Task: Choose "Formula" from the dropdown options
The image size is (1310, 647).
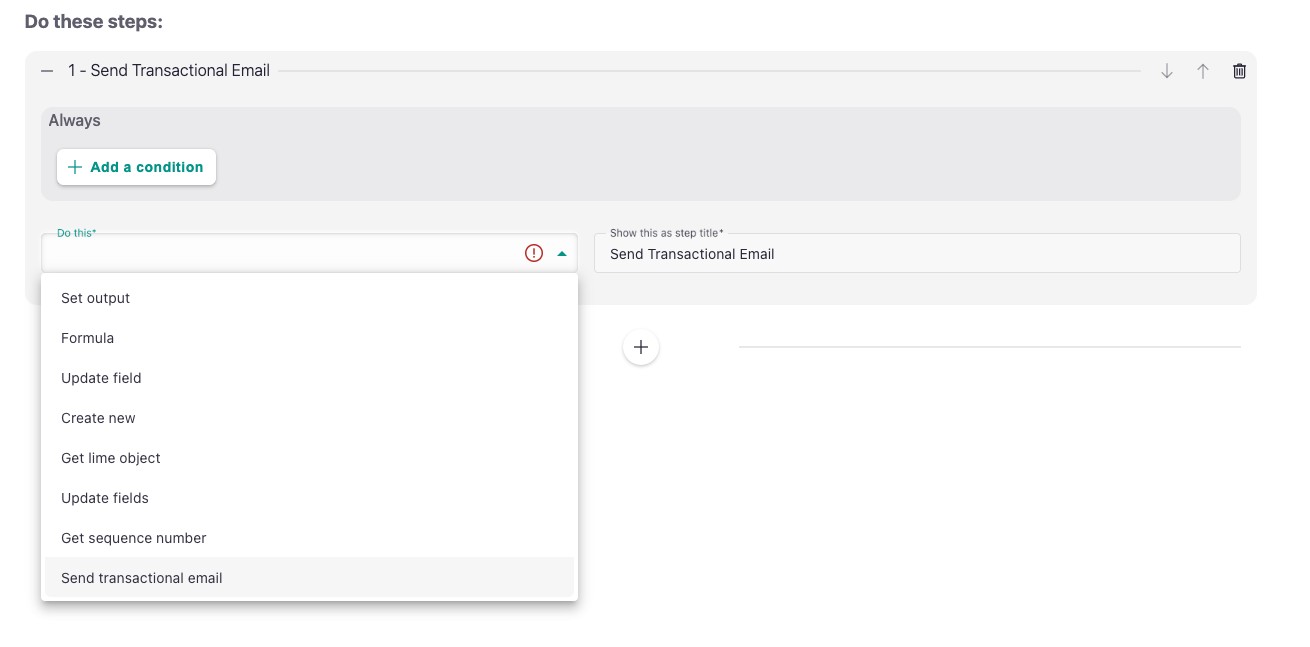Action: [x=87, y=337]
